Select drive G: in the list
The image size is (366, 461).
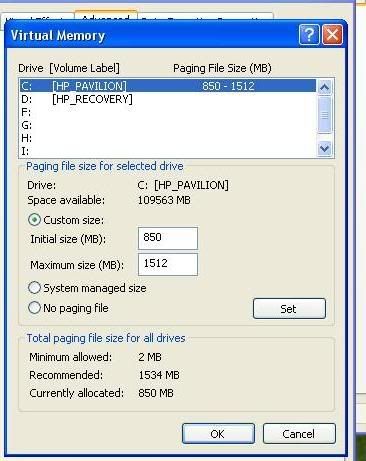tap(168, 125)
